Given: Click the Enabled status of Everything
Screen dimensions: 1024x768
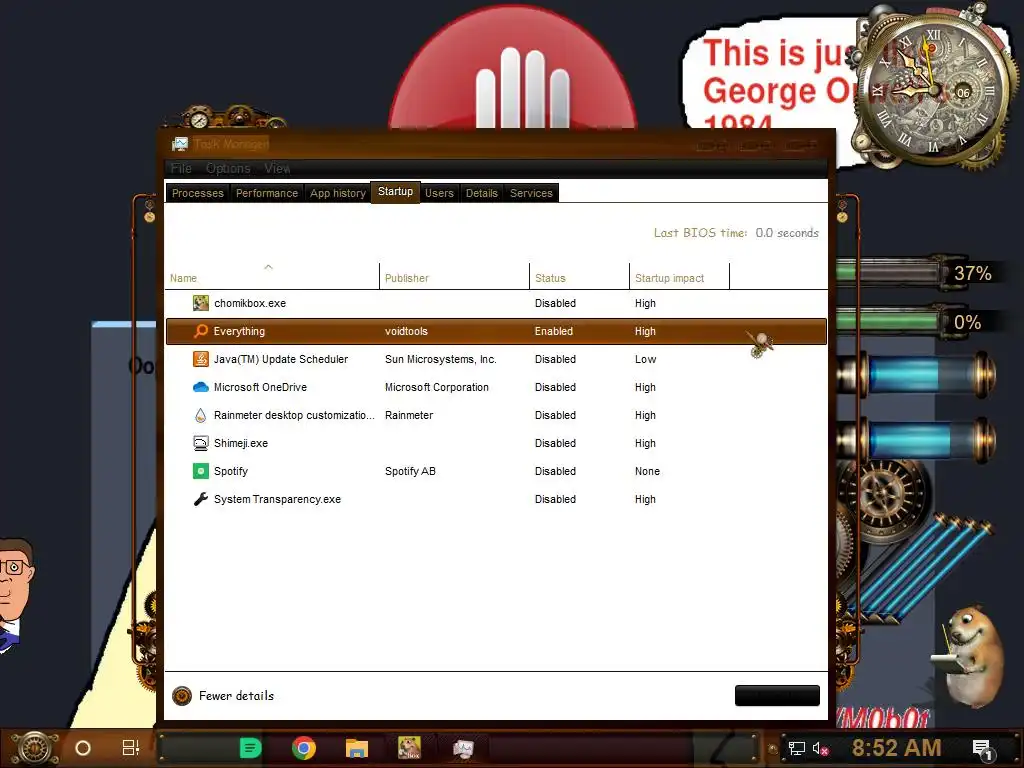Looking at the screenshot, I should (x=554, y=331).
